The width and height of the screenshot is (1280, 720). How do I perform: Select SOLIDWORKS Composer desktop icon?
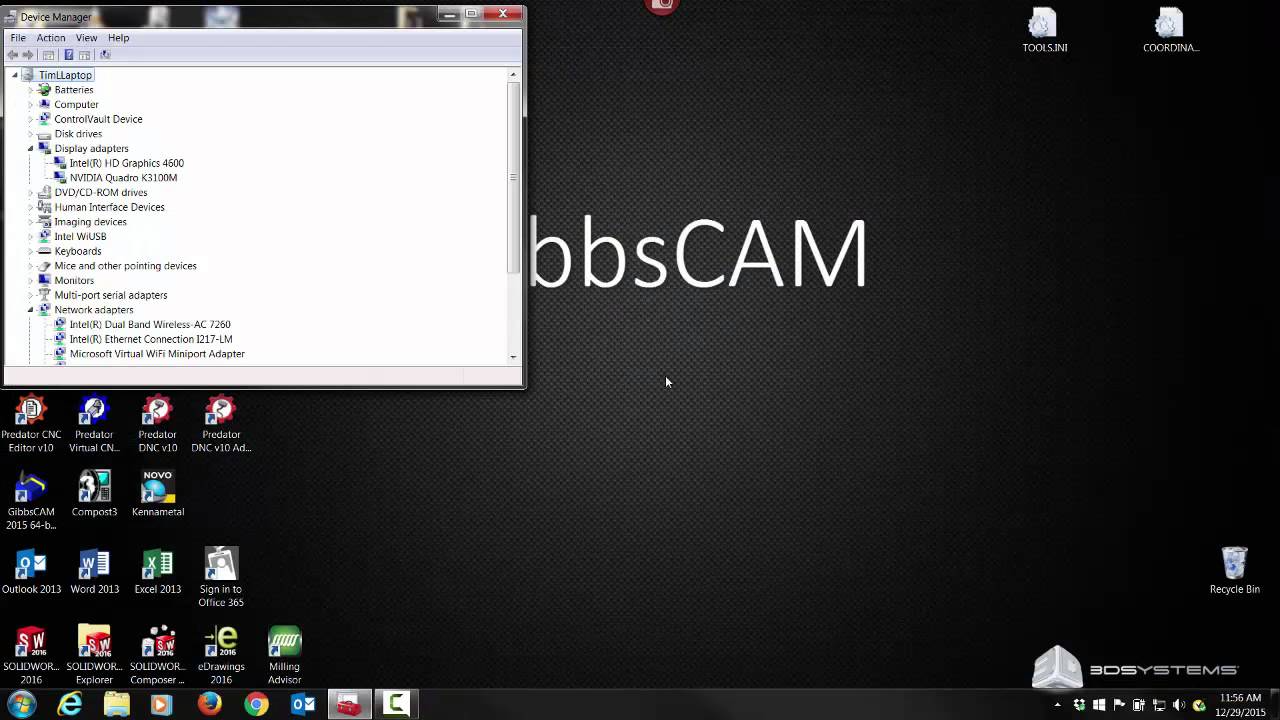click(158, 655)
